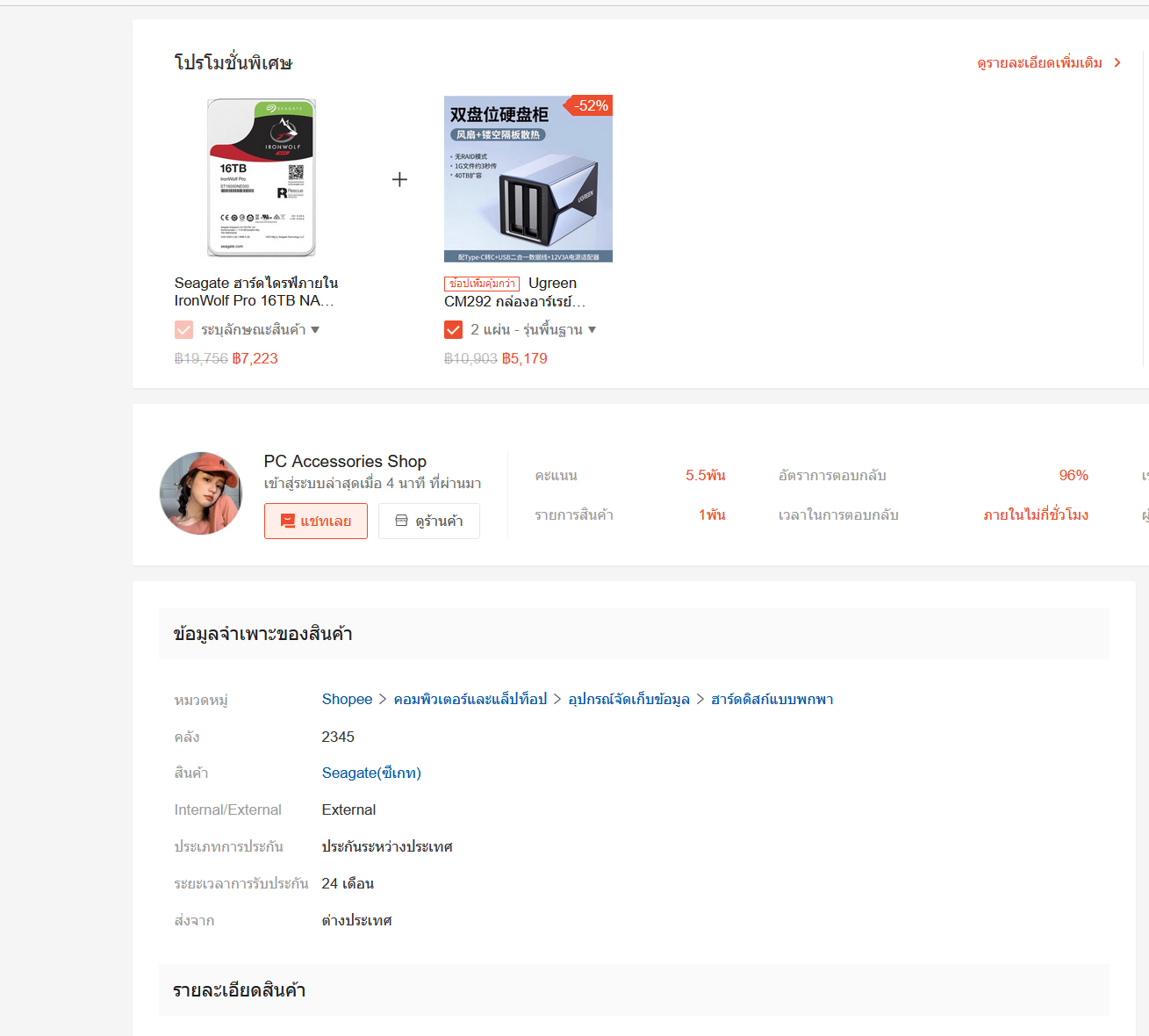
Task: Open the คอมพิวเตอร์และแล็ปท็อป breadcrumb
Action: point(470,699)
